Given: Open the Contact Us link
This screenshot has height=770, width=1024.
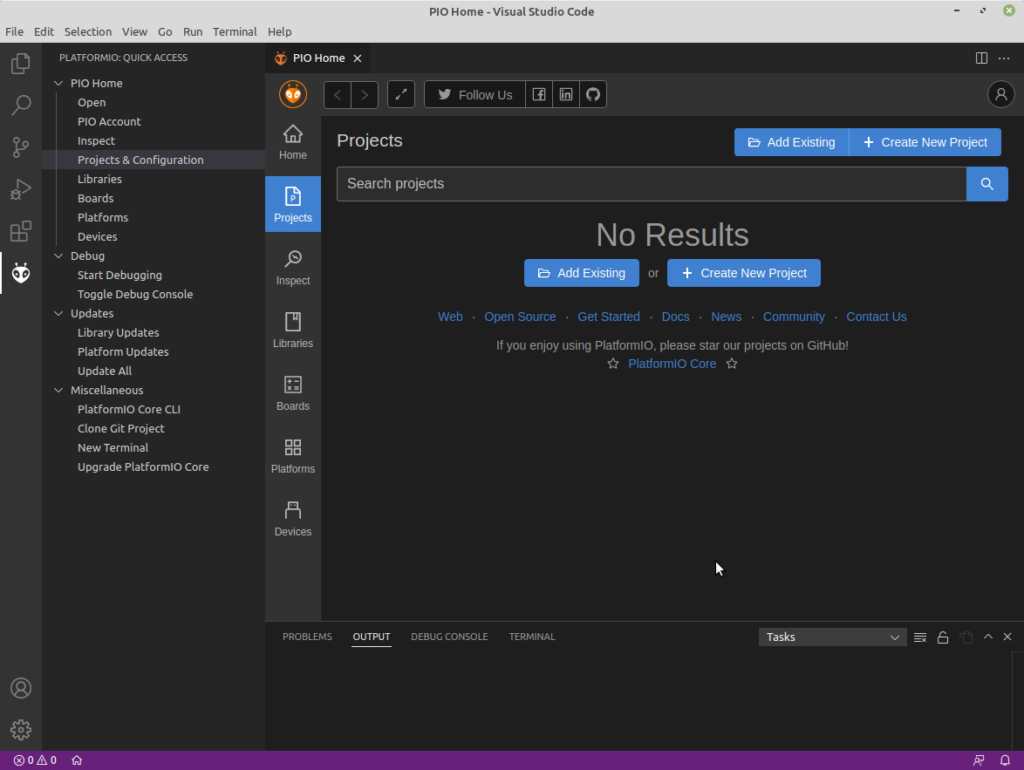Looking at the screenshot, I should tap(876, 317).
